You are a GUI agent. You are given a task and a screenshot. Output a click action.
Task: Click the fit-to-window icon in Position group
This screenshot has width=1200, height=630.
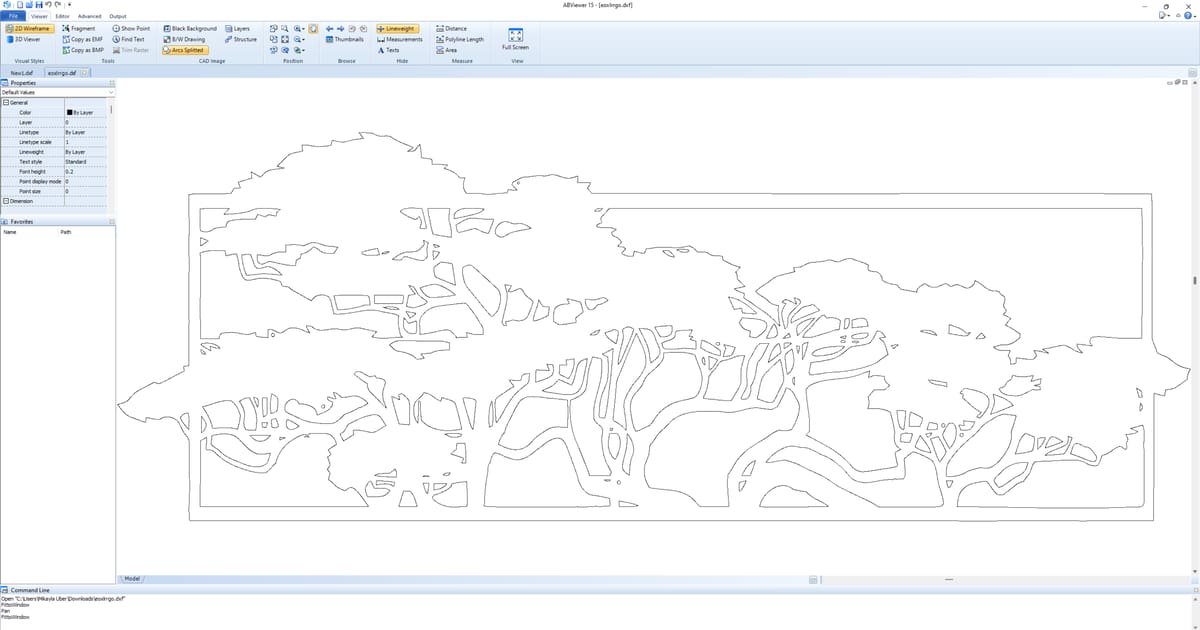click(x=285, y=39)
